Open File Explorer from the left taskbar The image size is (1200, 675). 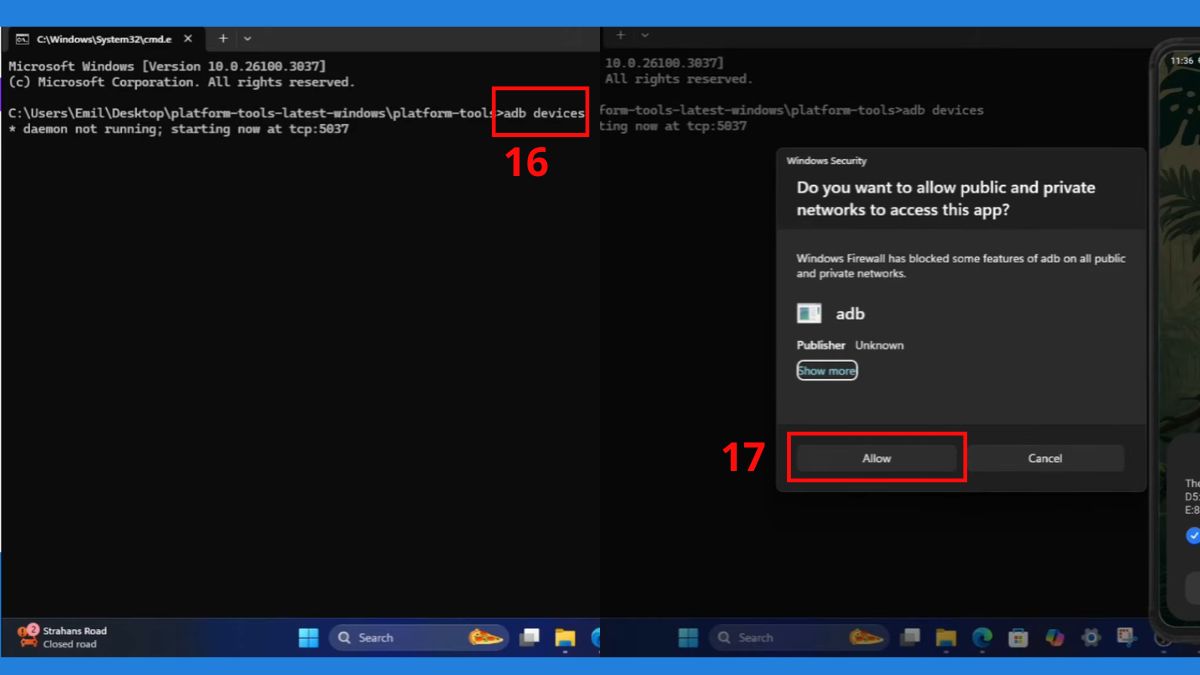(565, 637)
